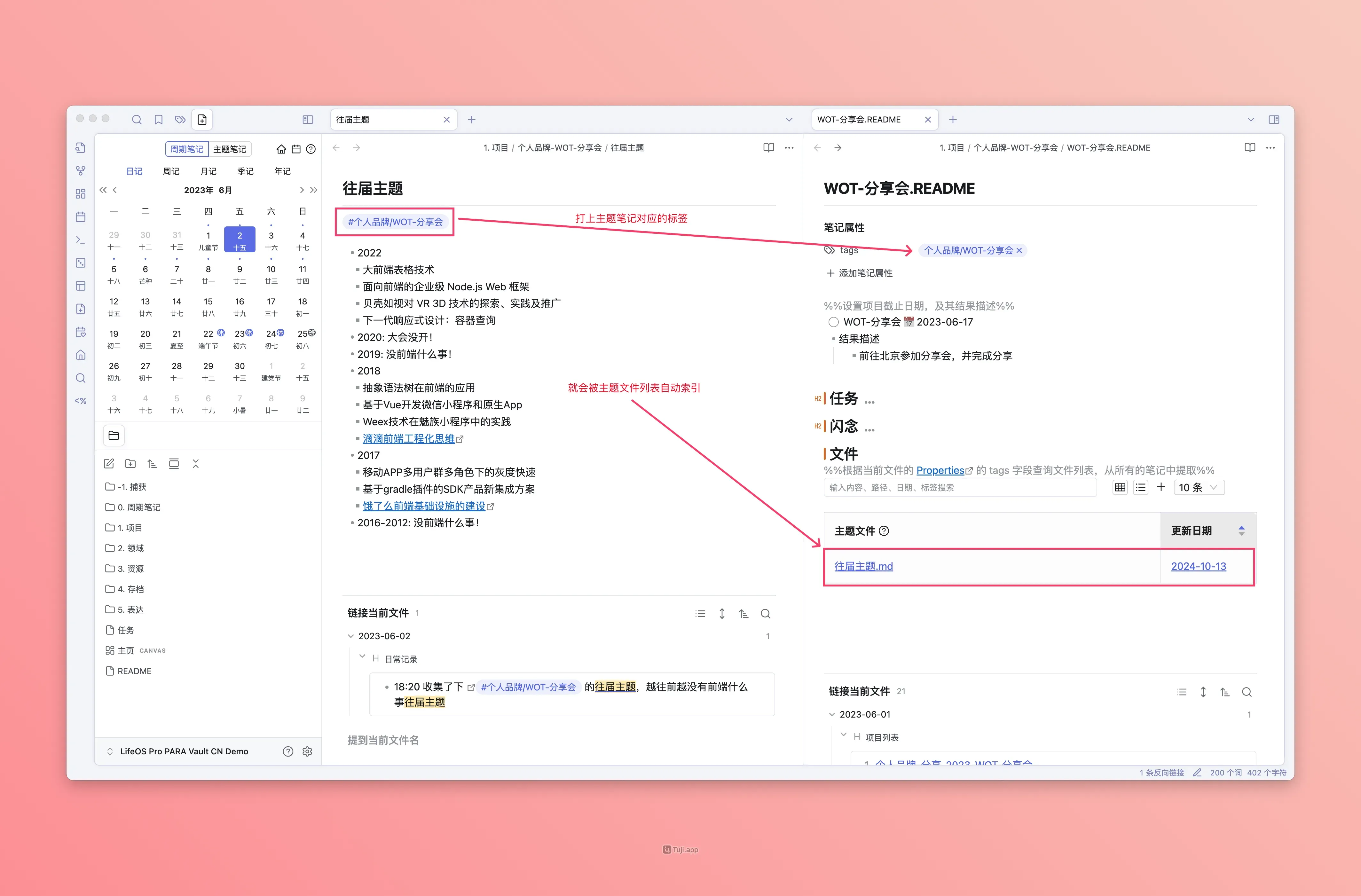Toggle the left sidebar panel icon
This screenshot has width=1361, height=896.
pos(308,120)
